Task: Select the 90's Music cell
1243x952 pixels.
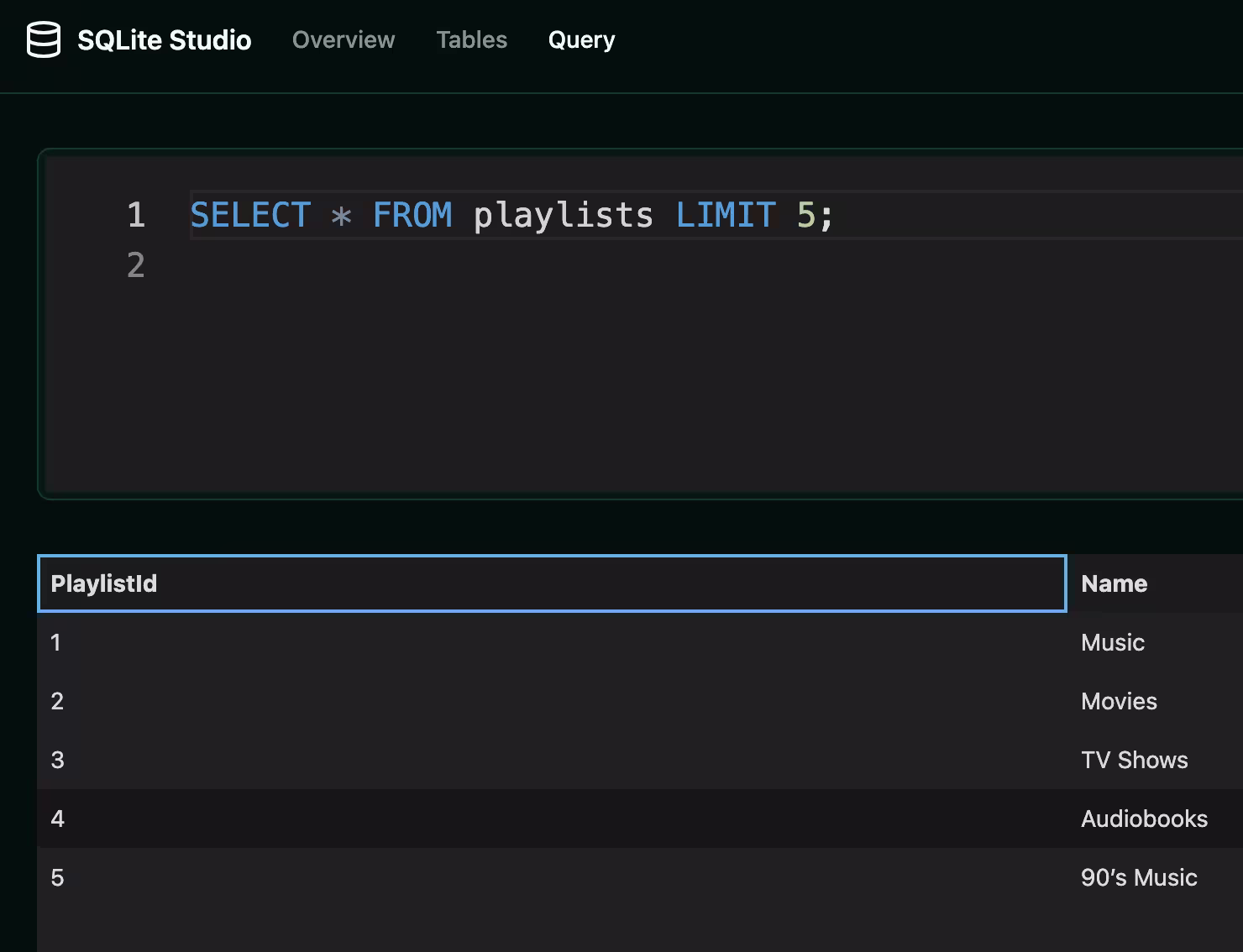Action: pyautogui.click(x=1155, y=877)
